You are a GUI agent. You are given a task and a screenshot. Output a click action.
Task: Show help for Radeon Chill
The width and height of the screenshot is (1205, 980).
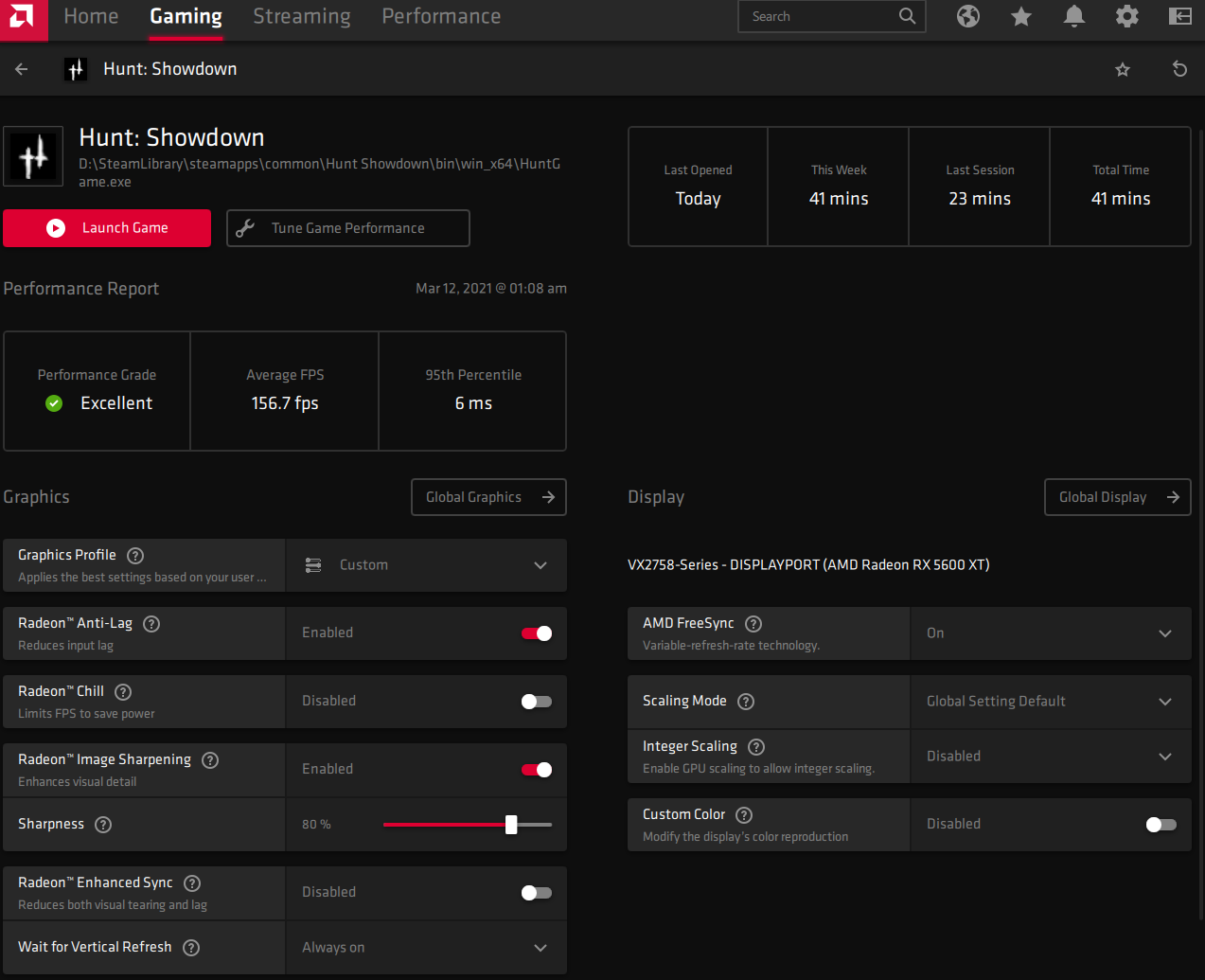(123, 692)
